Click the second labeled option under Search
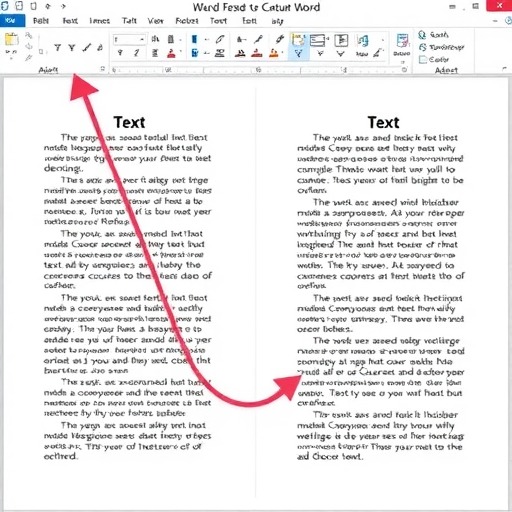This screenshot has height=512, width=512. pyautogui.click(x=442, y=47)
